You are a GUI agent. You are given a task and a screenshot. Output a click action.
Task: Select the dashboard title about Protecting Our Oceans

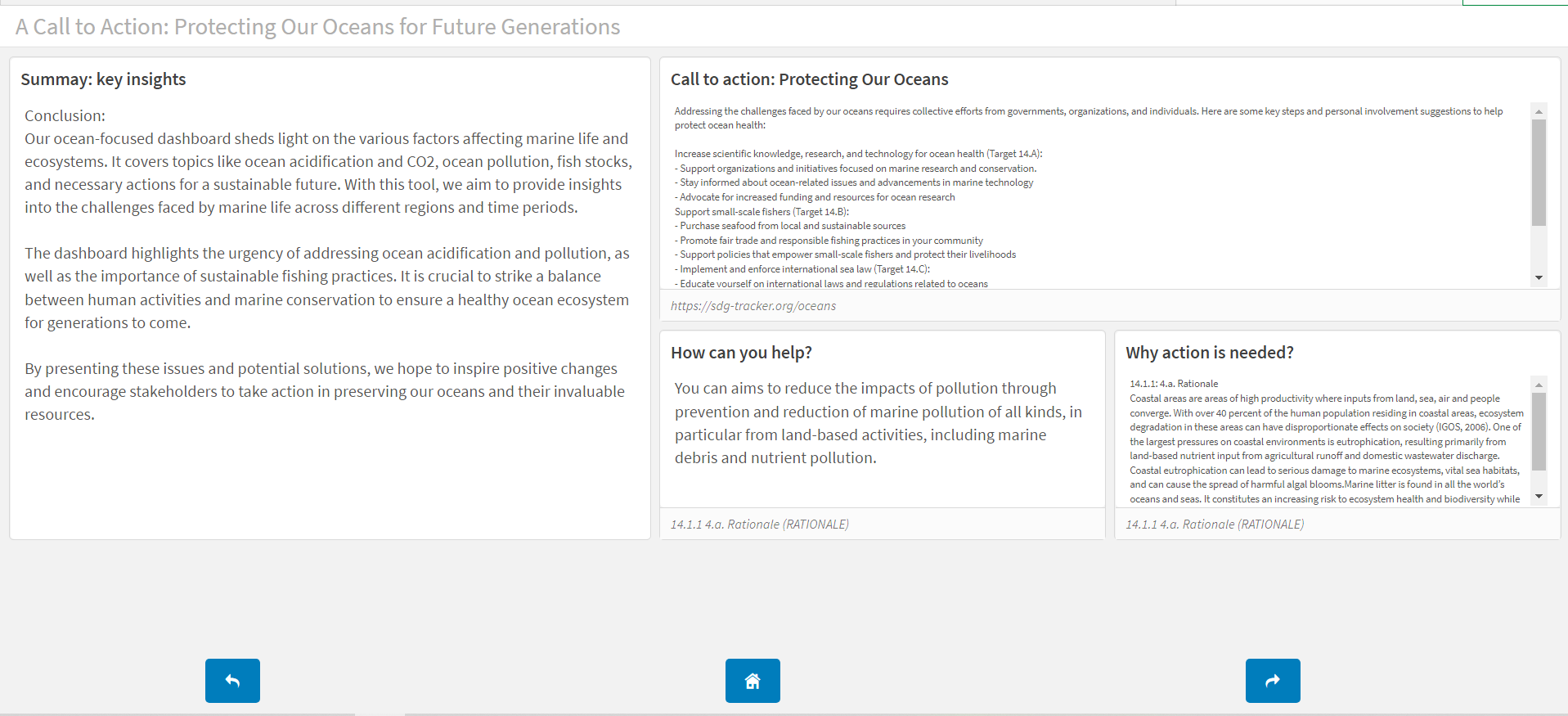click(x=317, y=27)
